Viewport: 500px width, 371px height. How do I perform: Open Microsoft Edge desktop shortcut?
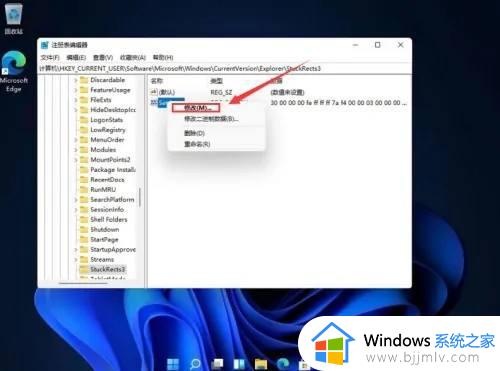13,72
